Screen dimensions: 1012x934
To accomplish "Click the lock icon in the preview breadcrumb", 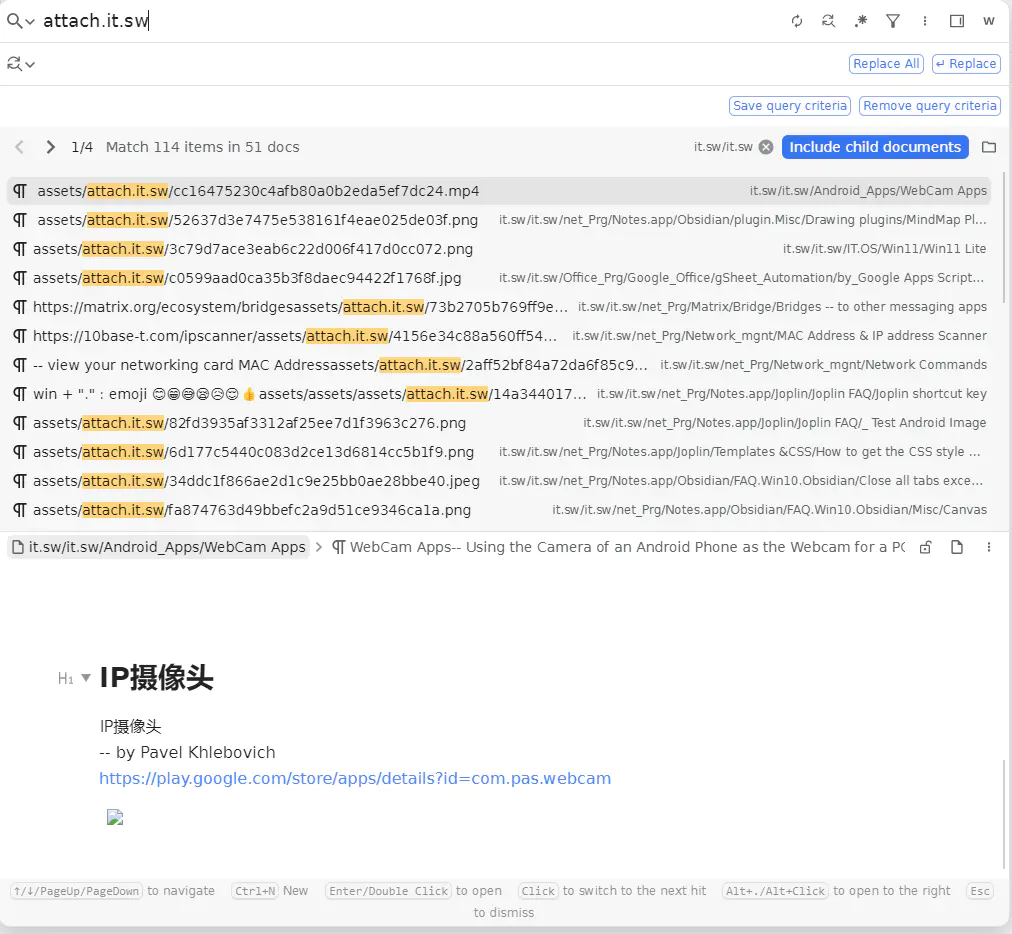I will (x=925, y=547).
